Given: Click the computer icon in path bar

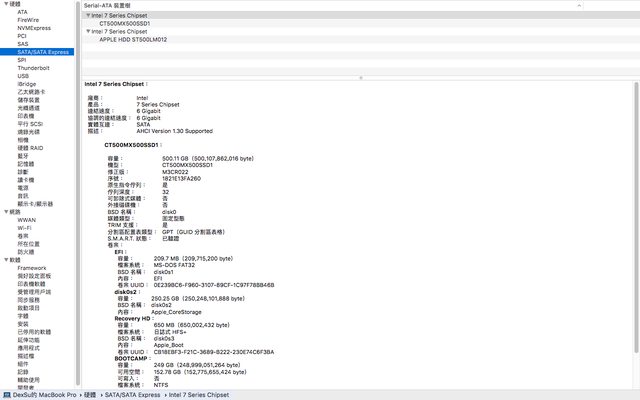Looking at the screenshot, I should (x=6, y=395).
